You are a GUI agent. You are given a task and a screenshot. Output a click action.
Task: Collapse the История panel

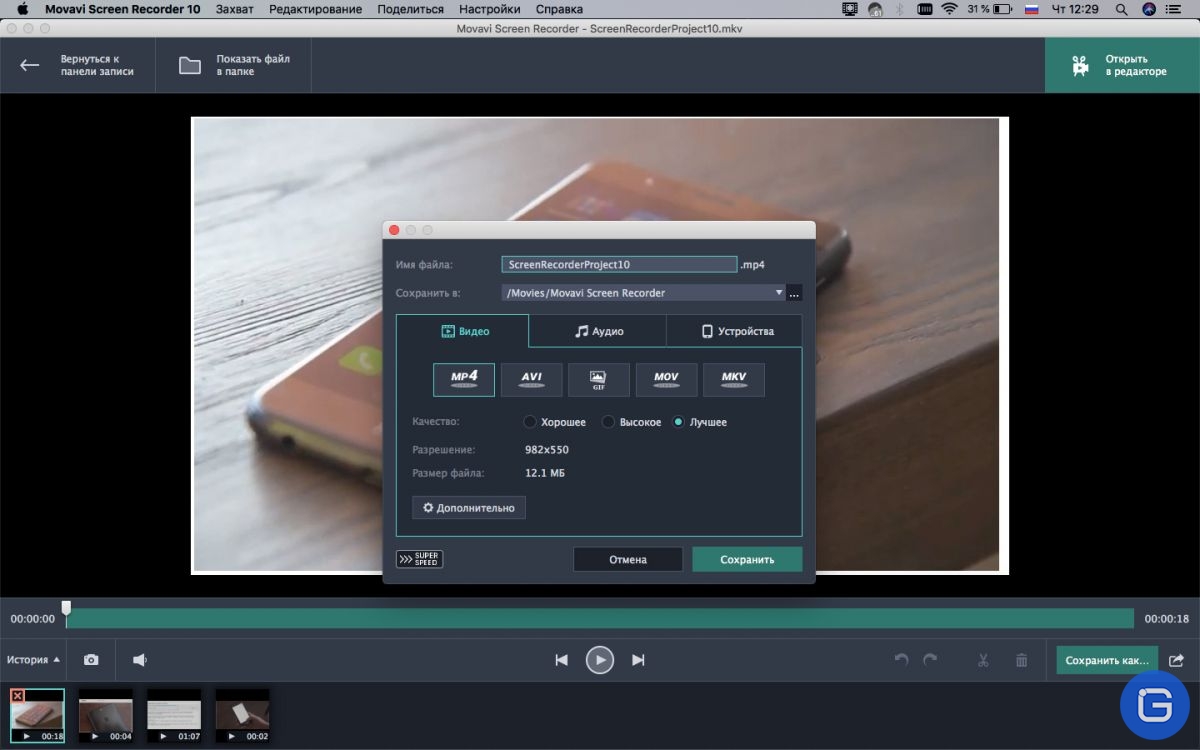[33, 660]
